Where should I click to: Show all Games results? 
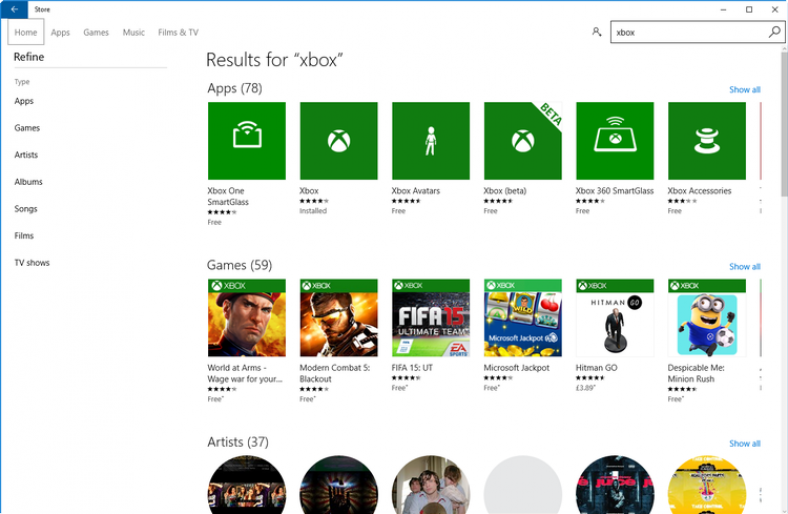[x=744, y=266]
